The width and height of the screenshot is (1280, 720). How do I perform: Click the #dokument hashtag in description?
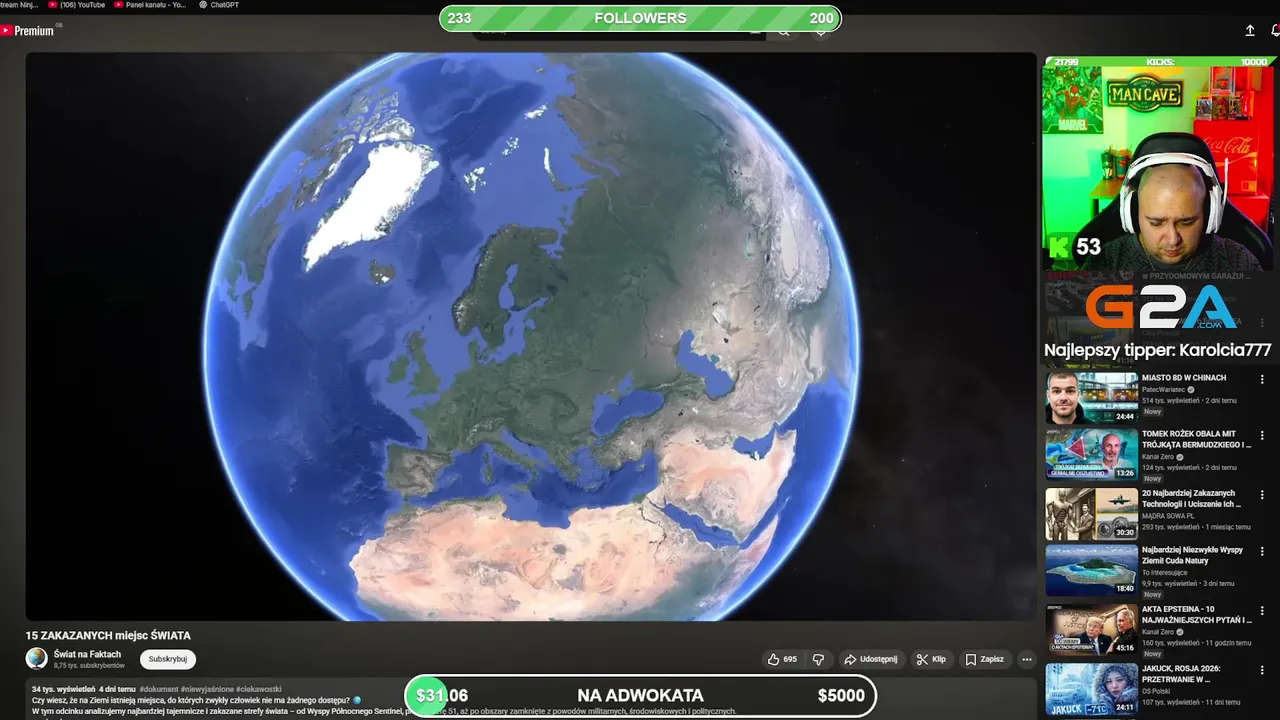(x=159, y=689)
